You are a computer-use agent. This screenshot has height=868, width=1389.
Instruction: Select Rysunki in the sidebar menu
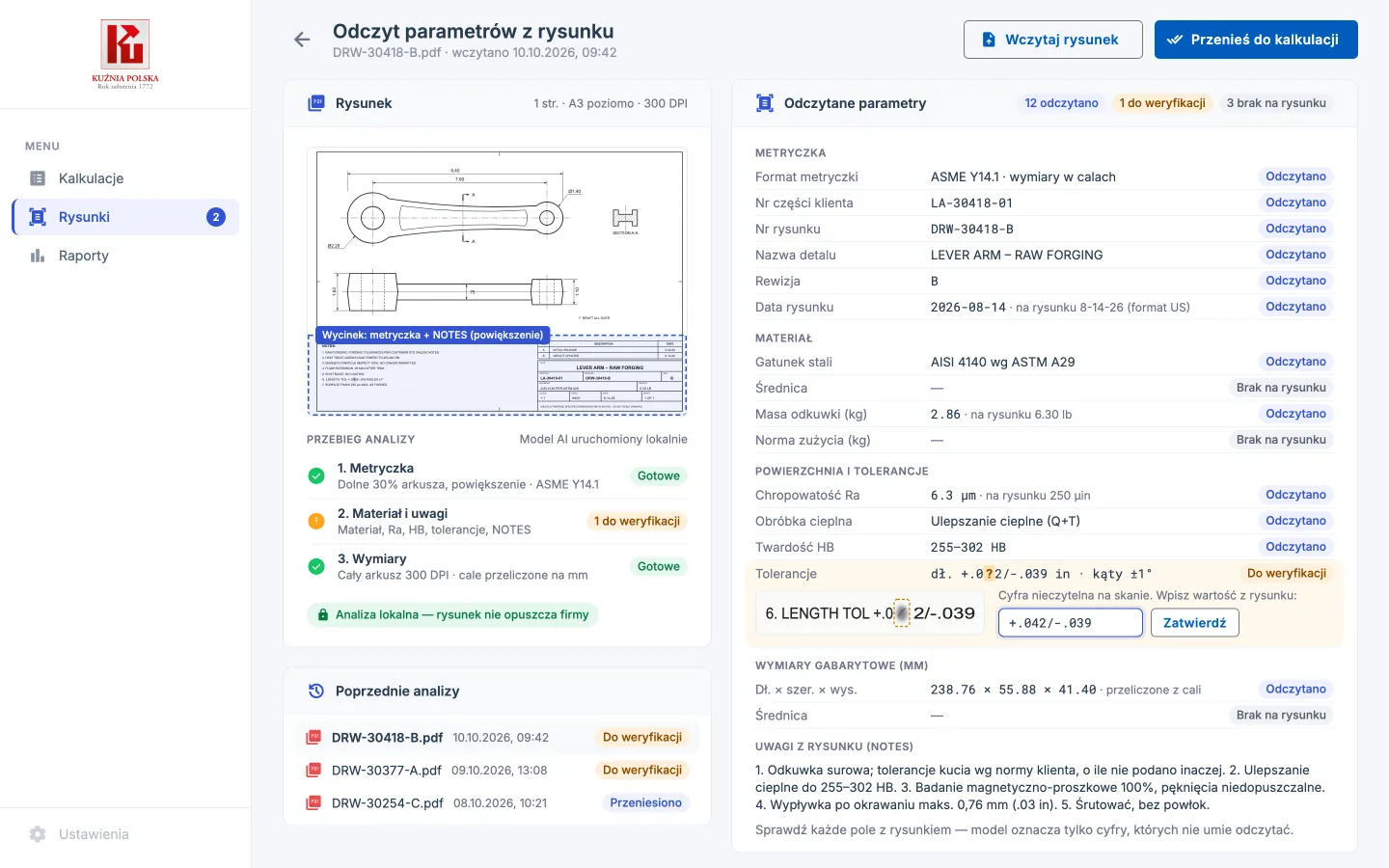125,217
